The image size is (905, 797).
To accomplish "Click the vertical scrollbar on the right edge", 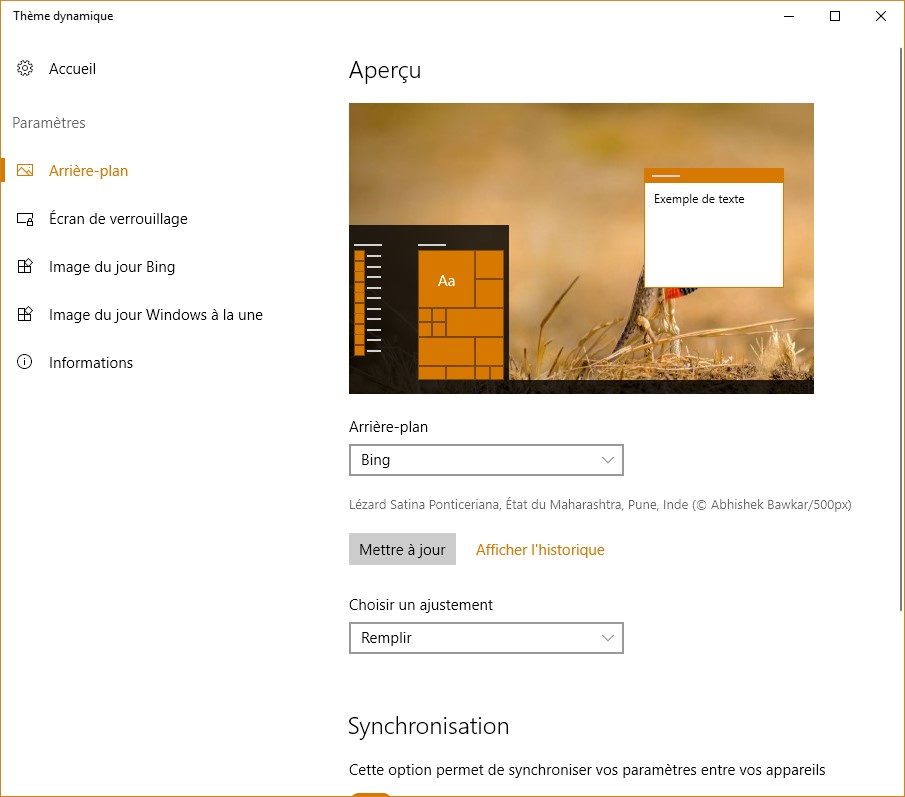I will point(901,300).
